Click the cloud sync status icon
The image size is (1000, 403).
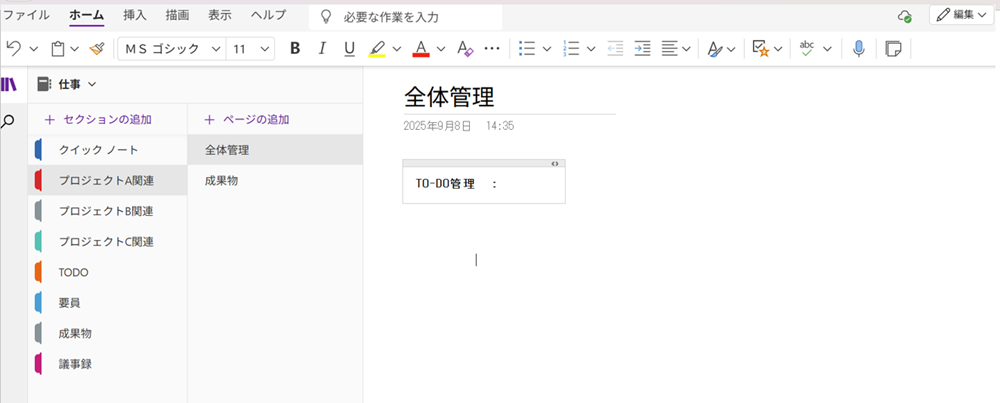click(904, 17)
